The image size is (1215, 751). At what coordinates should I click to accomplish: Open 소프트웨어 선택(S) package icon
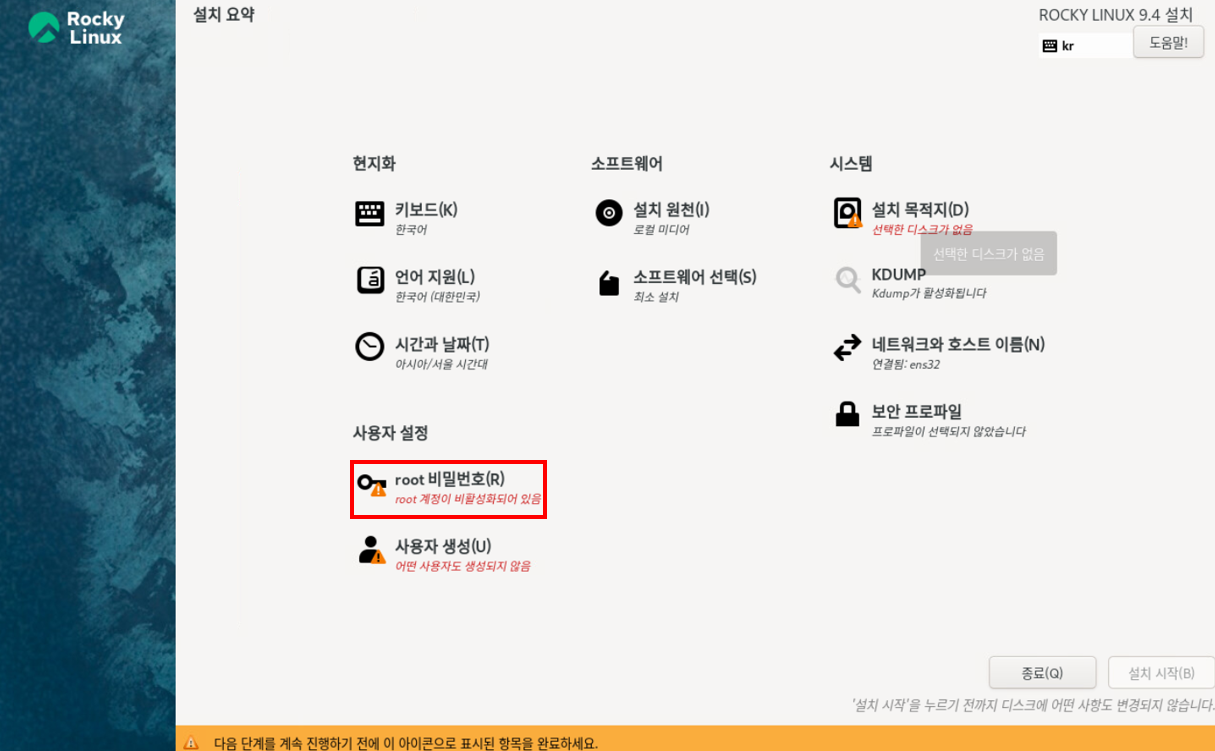(x=609, y=283)
